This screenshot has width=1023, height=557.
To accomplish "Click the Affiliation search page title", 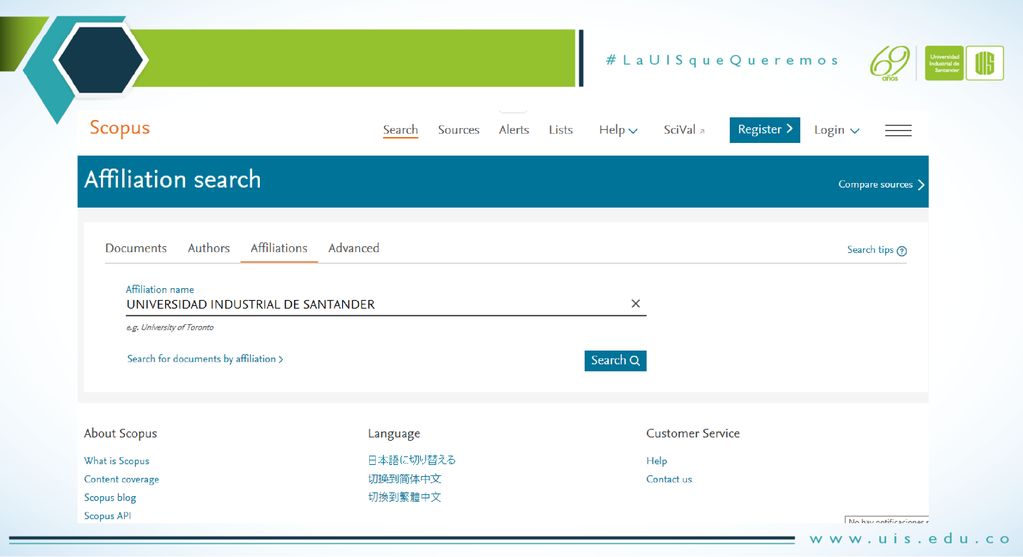I will tap(172, 179).
